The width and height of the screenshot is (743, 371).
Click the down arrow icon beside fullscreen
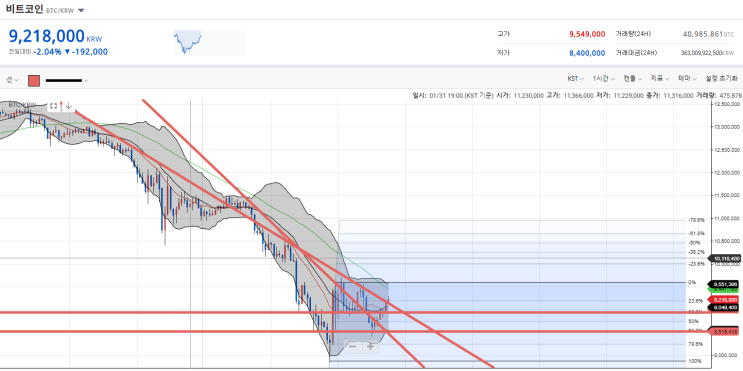tap(69, 106)
